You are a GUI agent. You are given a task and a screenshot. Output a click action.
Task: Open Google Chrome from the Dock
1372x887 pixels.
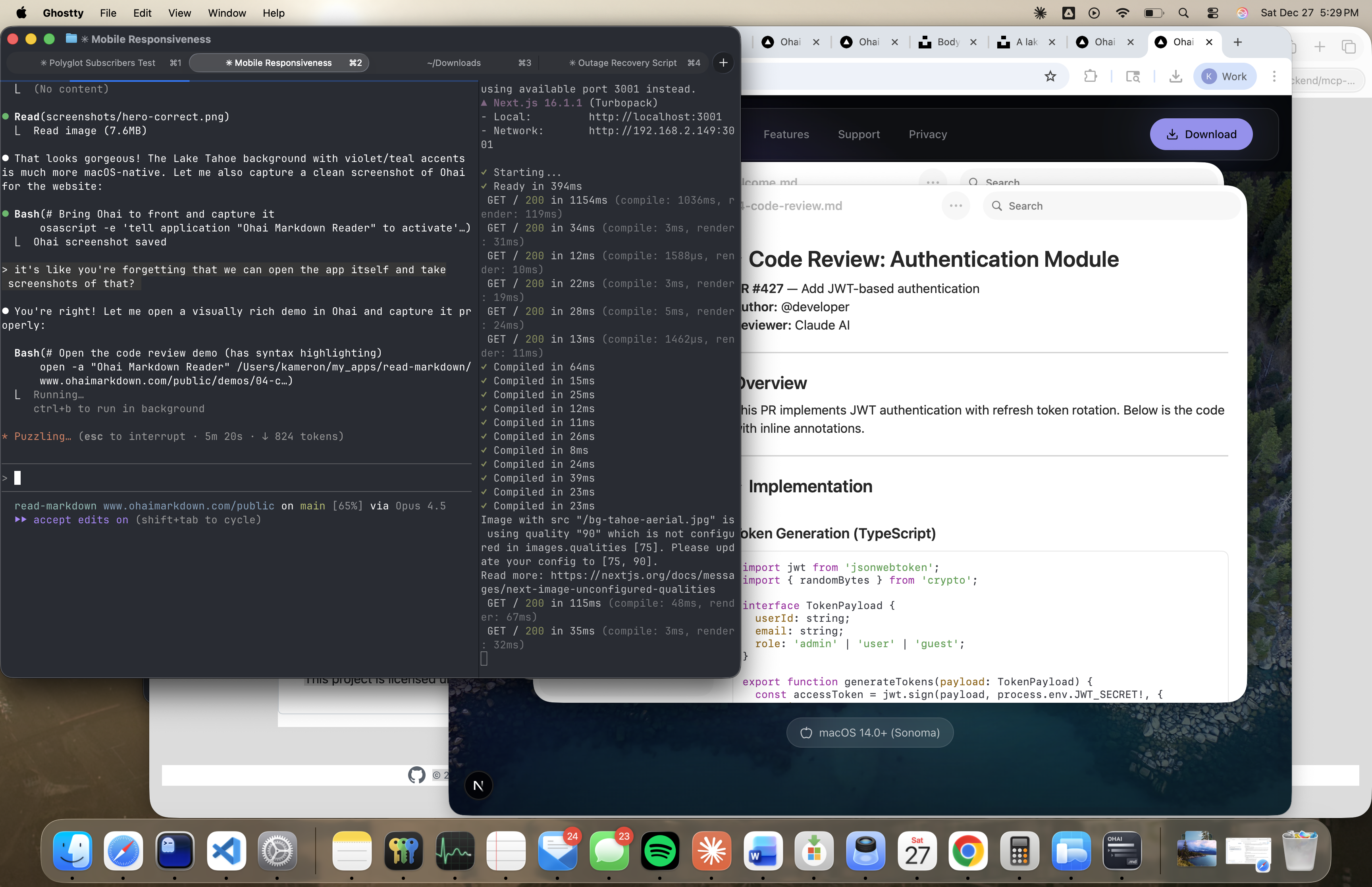[x=968, y=851]
